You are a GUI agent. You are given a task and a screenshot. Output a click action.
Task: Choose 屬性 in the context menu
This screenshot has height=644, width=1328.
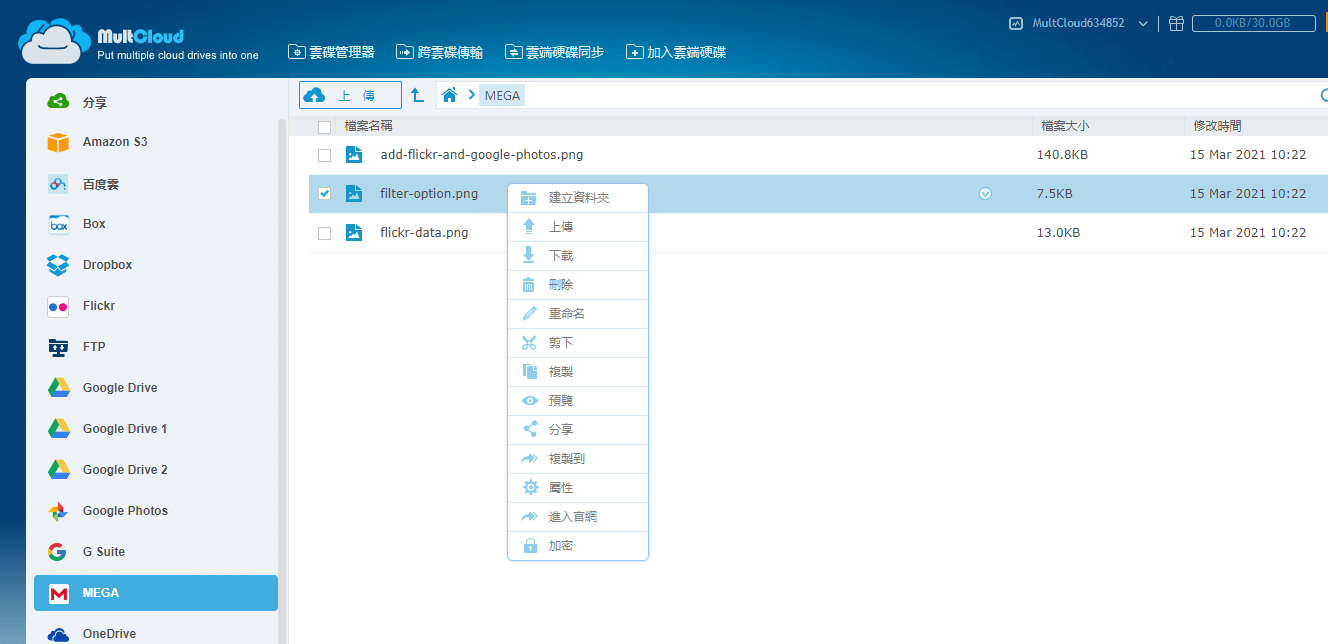(578, 488)
